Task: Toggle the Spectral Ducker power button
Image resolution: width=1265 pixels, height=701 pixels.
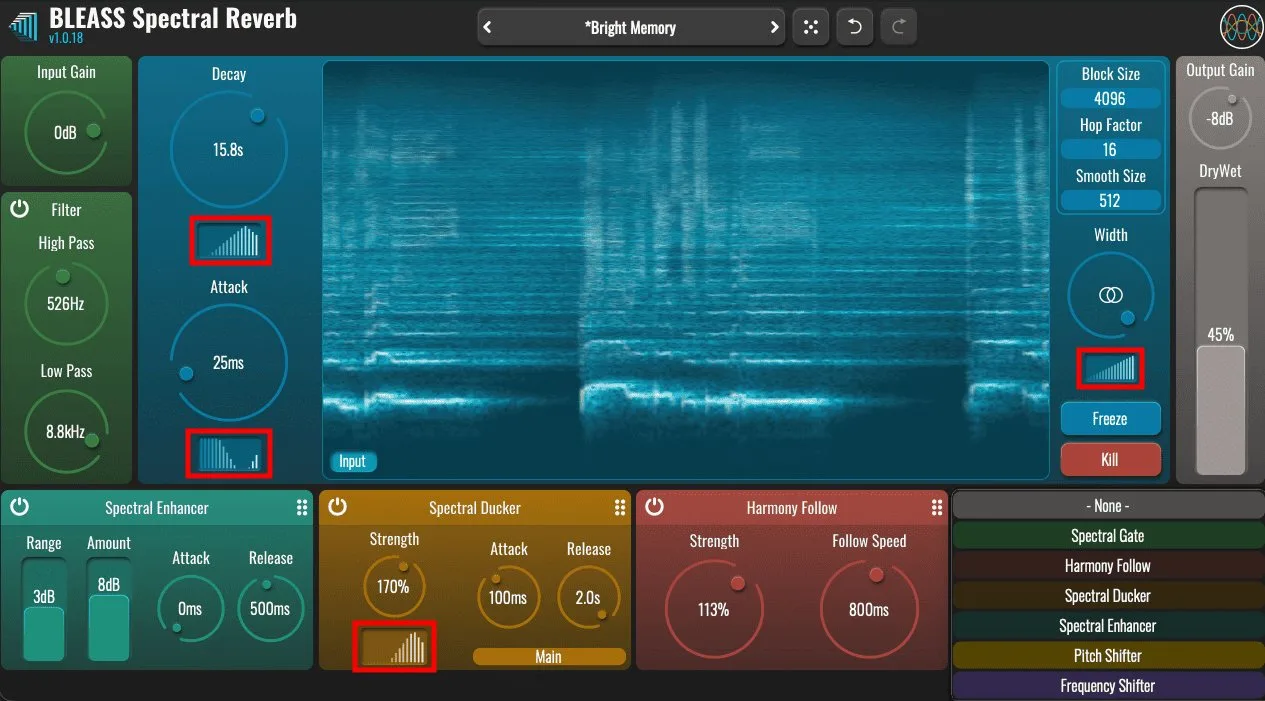Action: (337, 507)
